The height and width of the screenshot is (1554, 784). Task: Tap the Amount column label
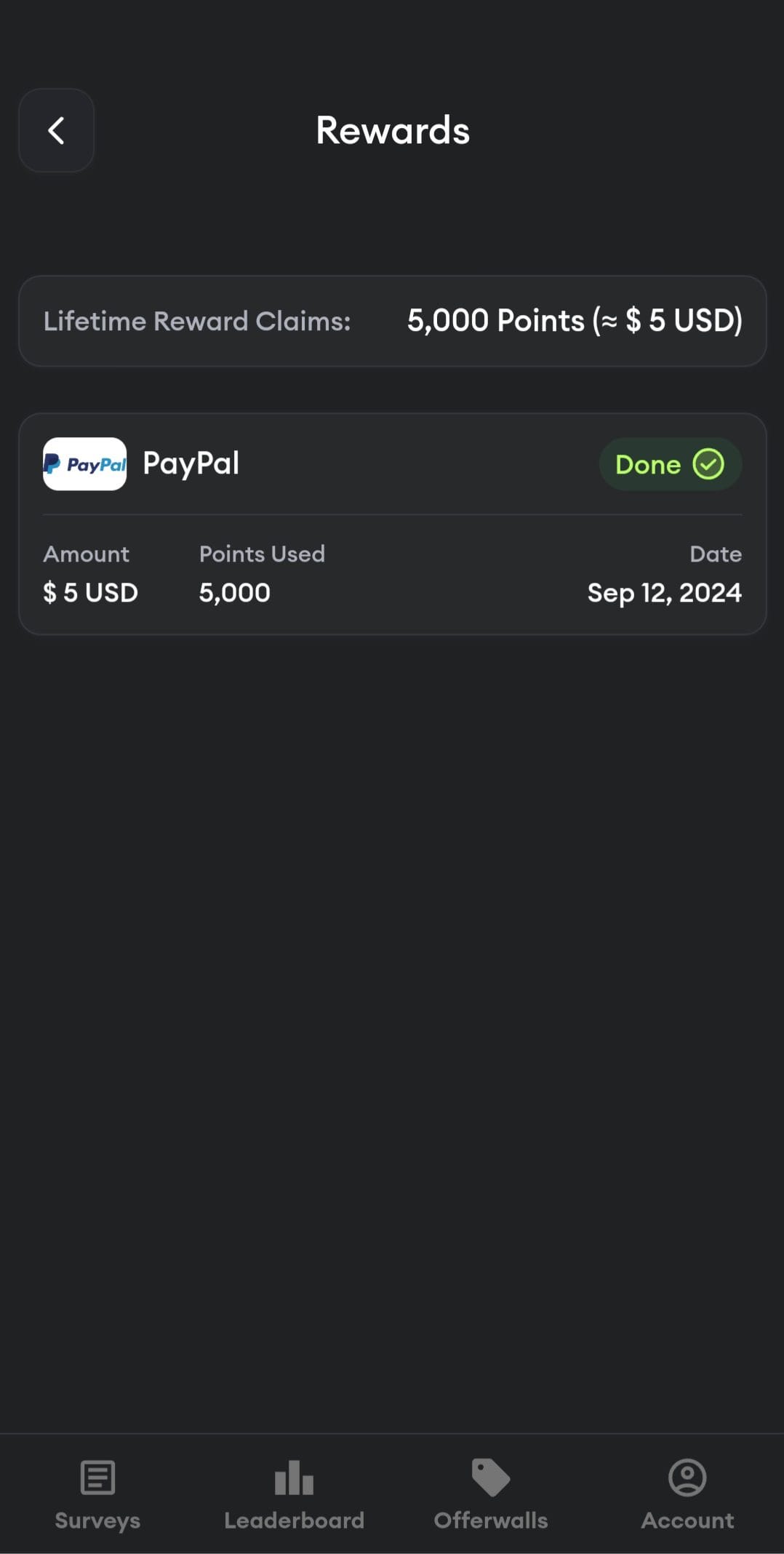pos(87,554)
